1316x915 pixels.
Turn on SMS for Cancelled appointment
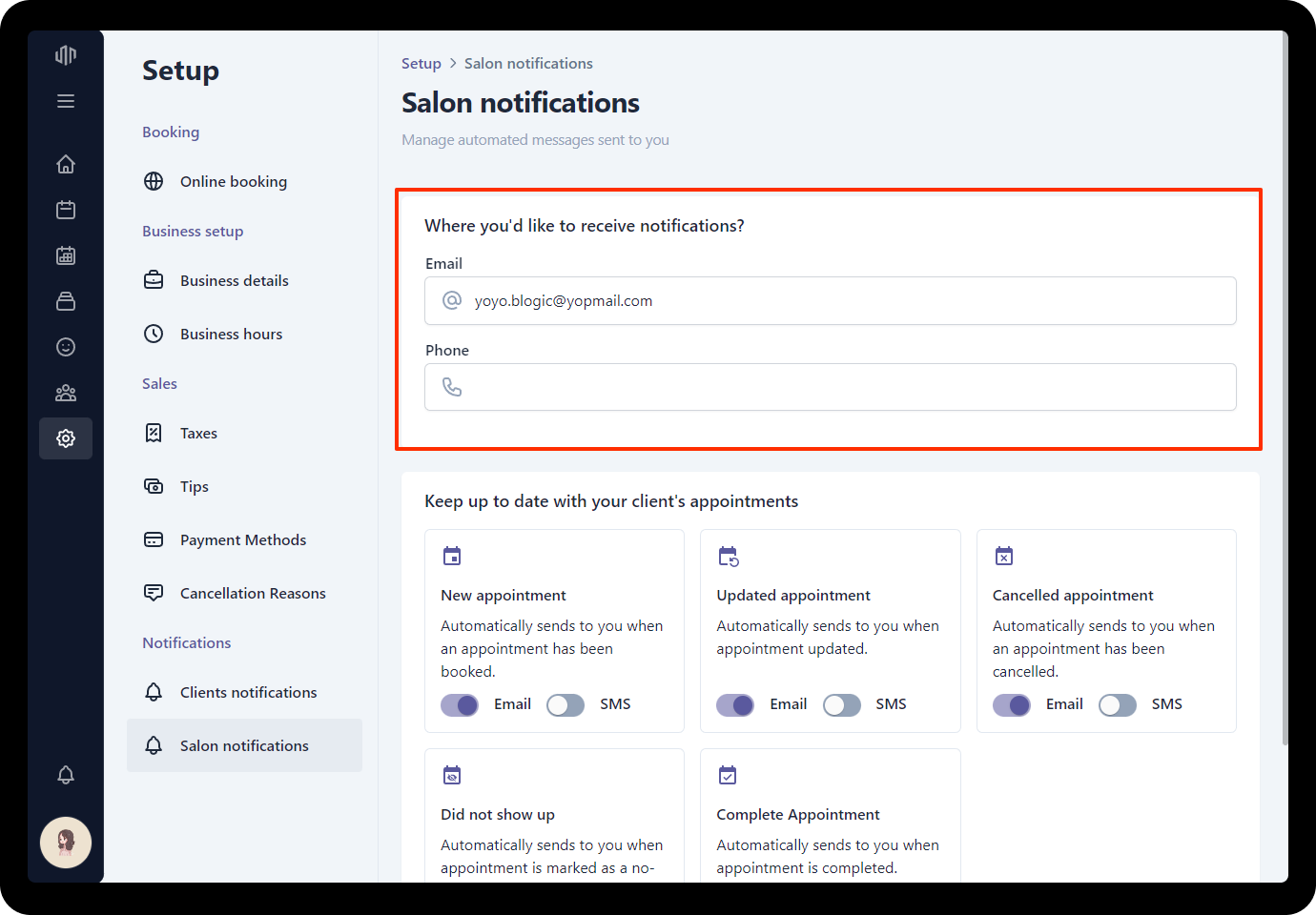click(1117, 704)
